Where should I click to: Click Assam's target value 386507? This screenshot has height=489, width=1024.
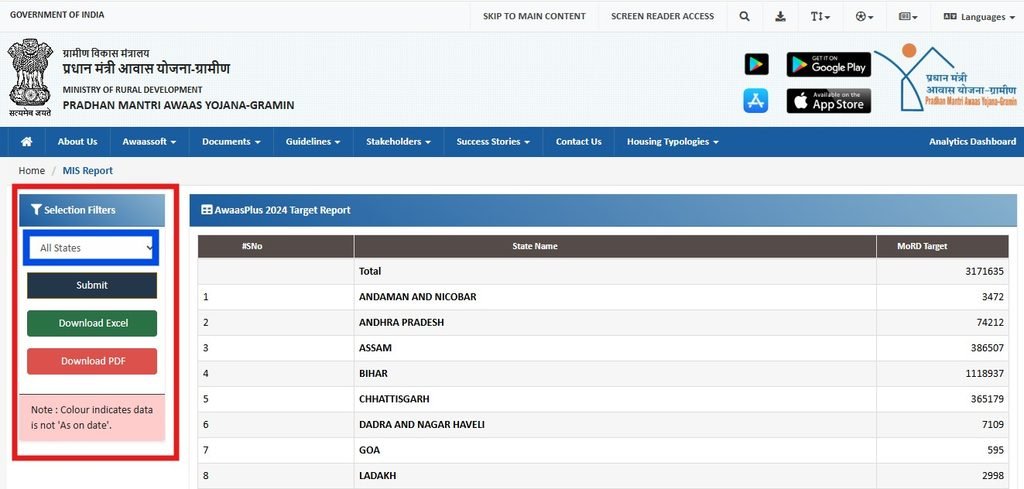[987, 348]
